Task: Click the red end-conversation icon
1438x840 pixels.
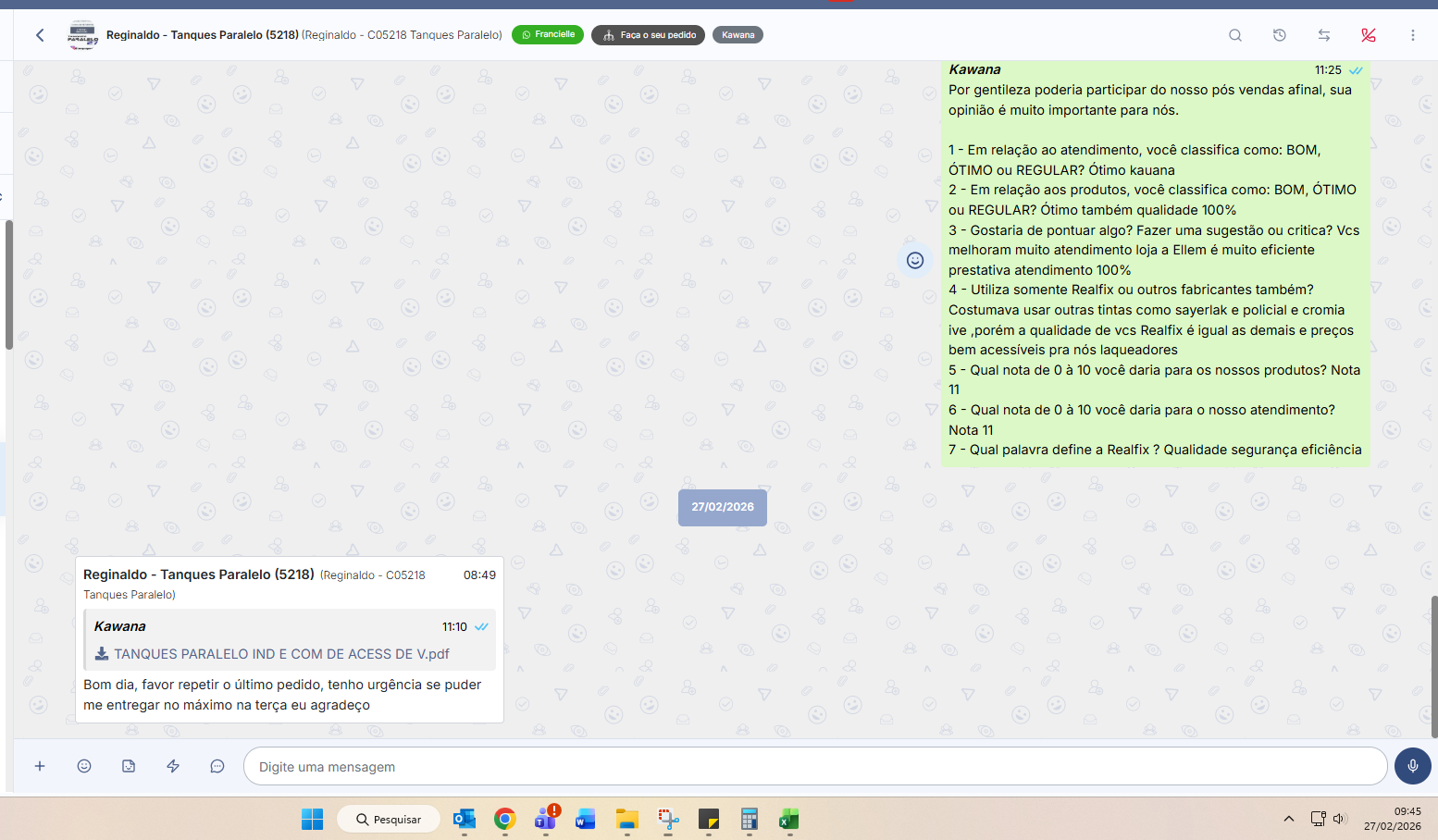Action: [1369, 35]
